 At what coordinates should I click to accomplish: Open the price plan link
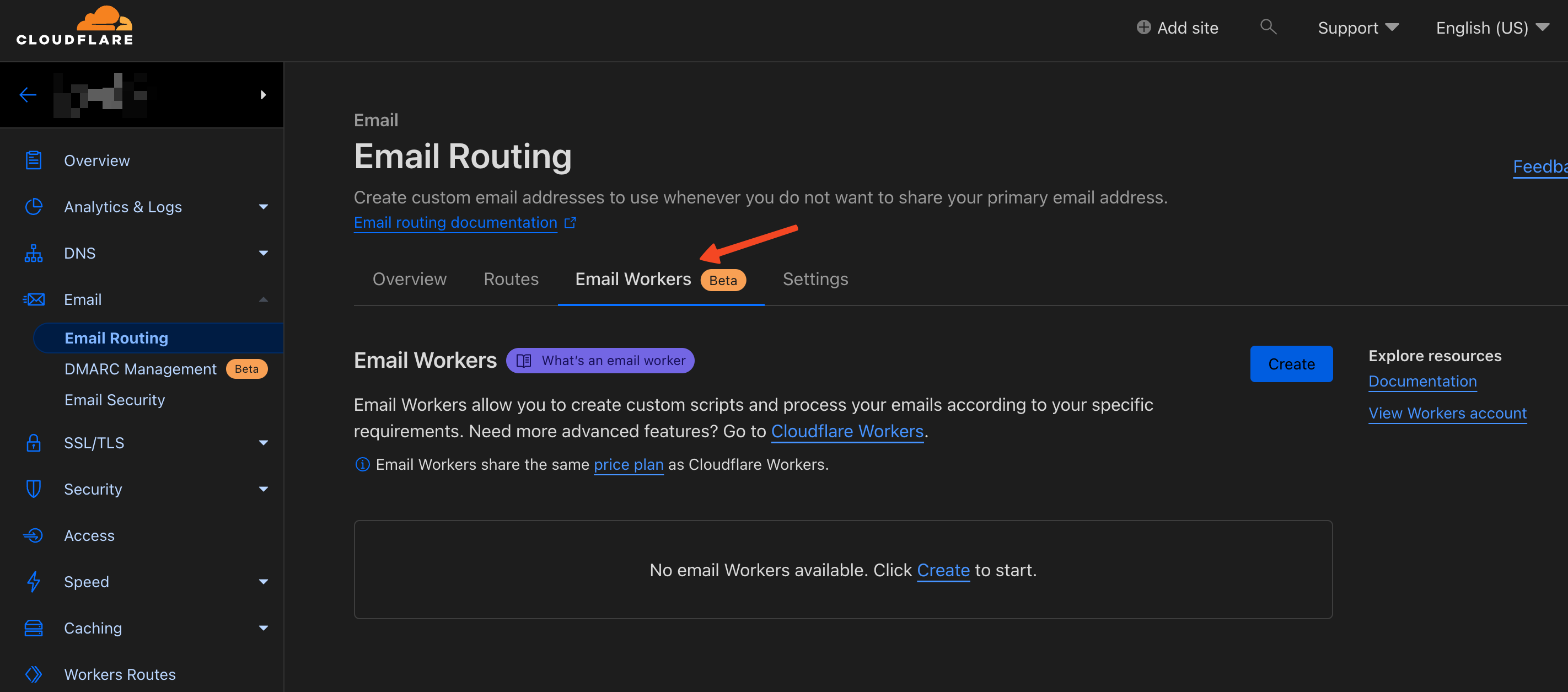pyautogui.click(x=628, y=465)
